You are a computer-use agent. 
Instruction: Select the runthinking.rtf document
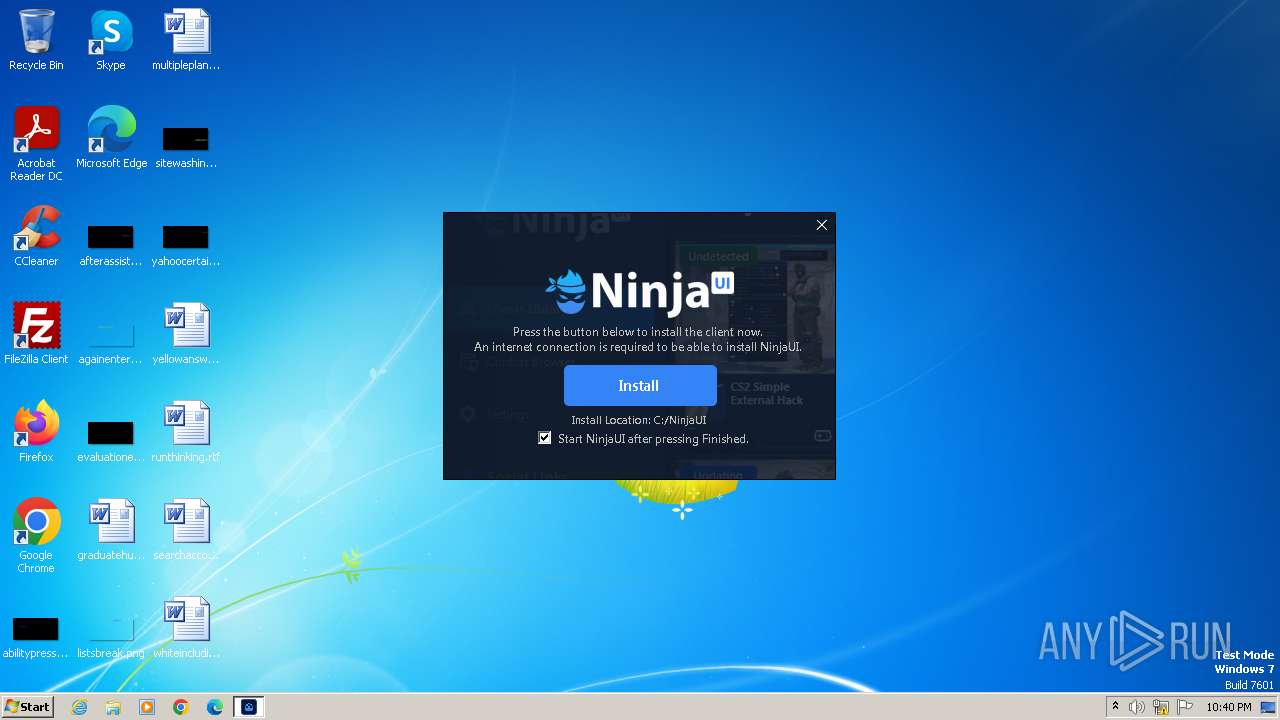pos(186,432)
